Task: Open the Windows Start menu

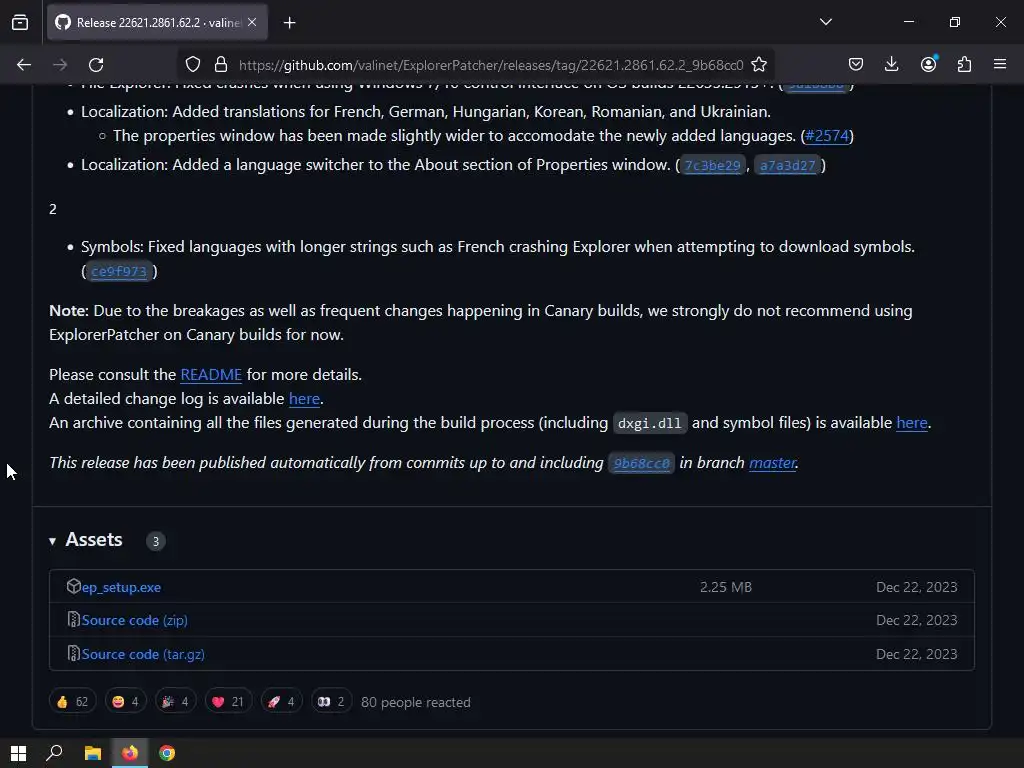Action: point(18,754)
